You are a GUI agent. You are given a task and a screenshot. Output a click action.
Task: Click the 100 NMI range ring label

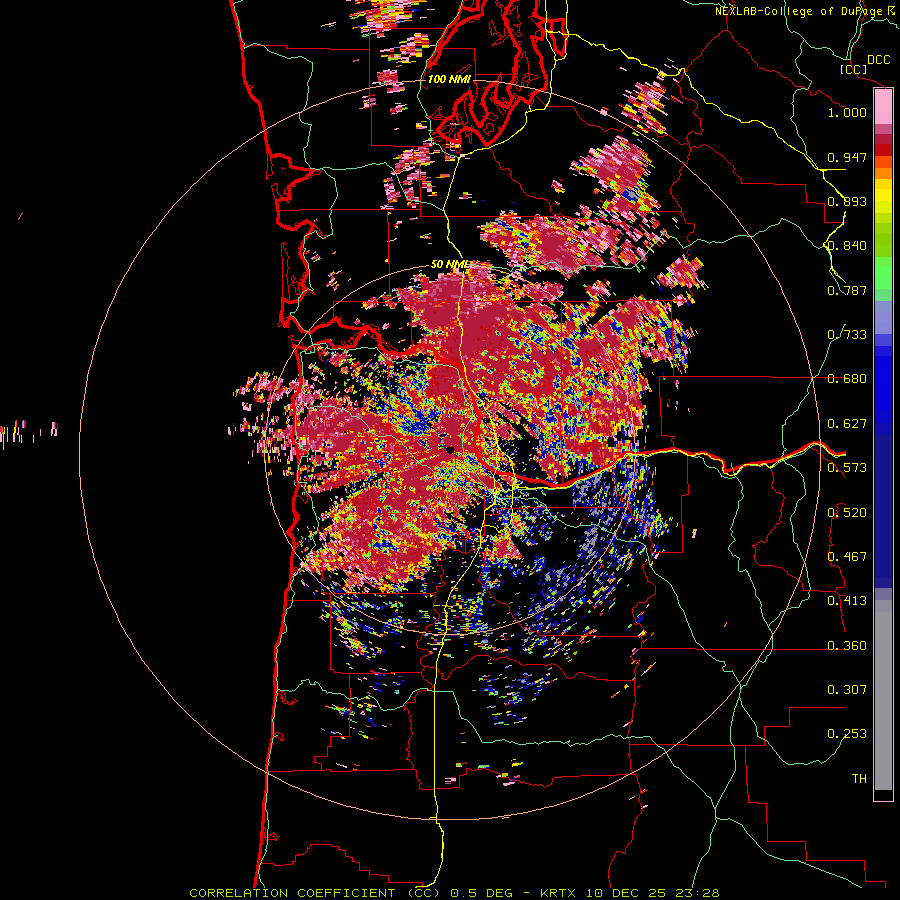449,79
